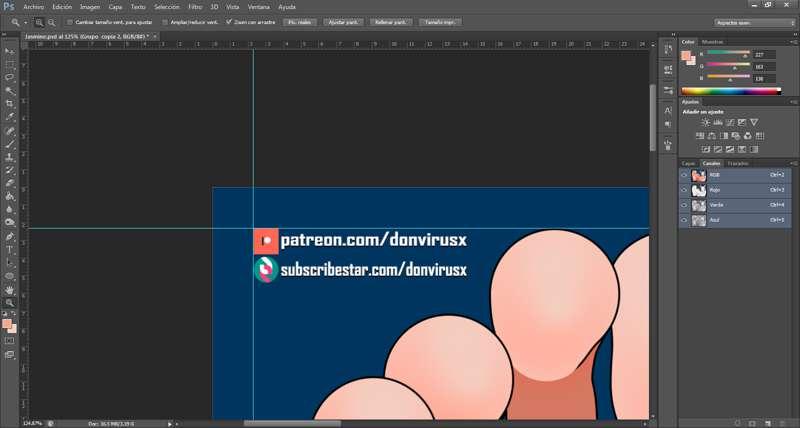The width and height of the screenshot is (800, 428).
Task: Select the Type tool
Action: (10, 250)
